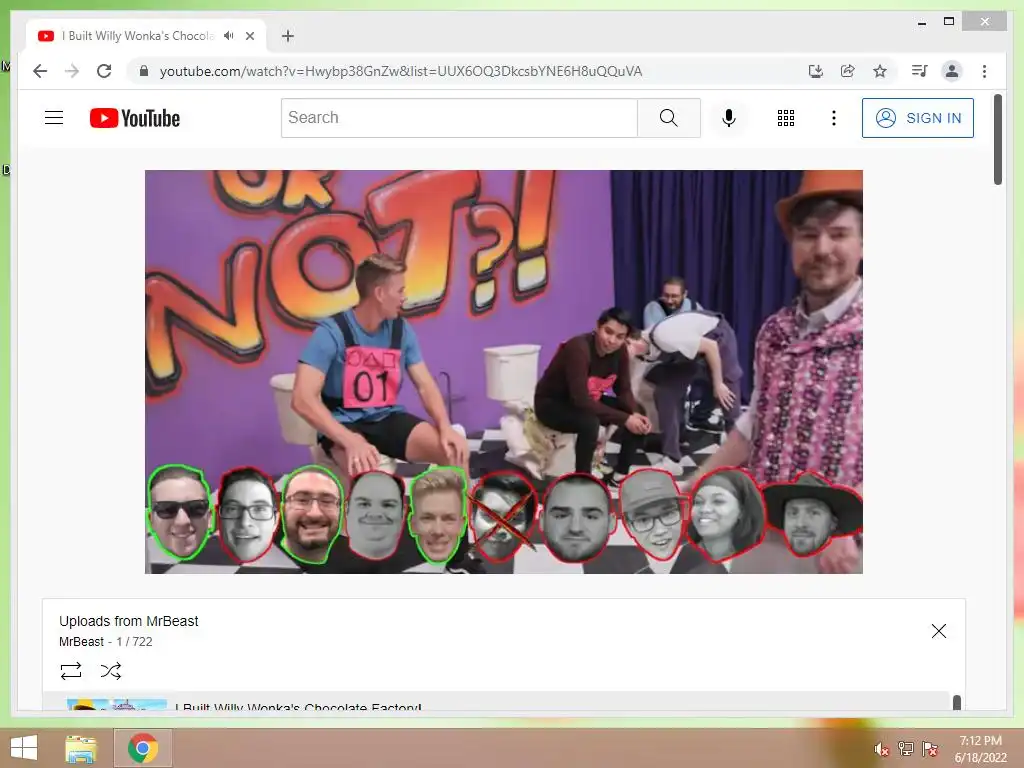Minimize the Chrome window
This screenshot has height=768, width=1024.
point(921,22)
